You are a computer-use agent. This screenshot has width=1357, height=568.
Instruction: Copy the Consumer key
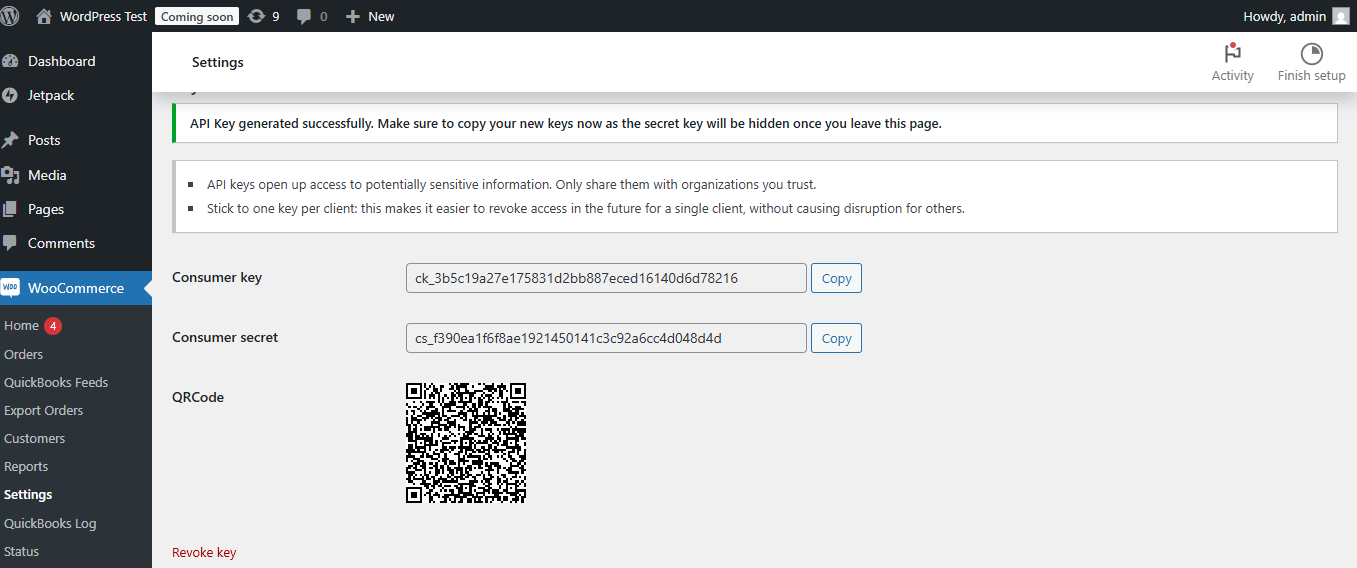pos(836,278)
